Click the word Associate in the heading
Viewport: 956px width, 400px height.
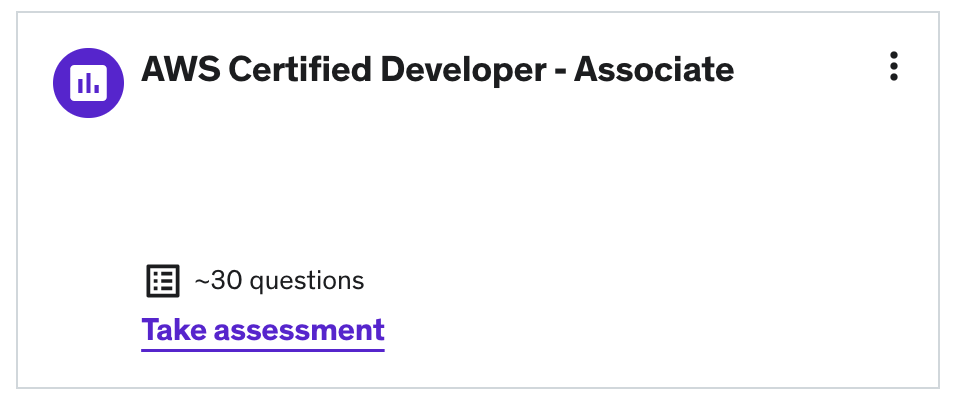tap(653, 69)
